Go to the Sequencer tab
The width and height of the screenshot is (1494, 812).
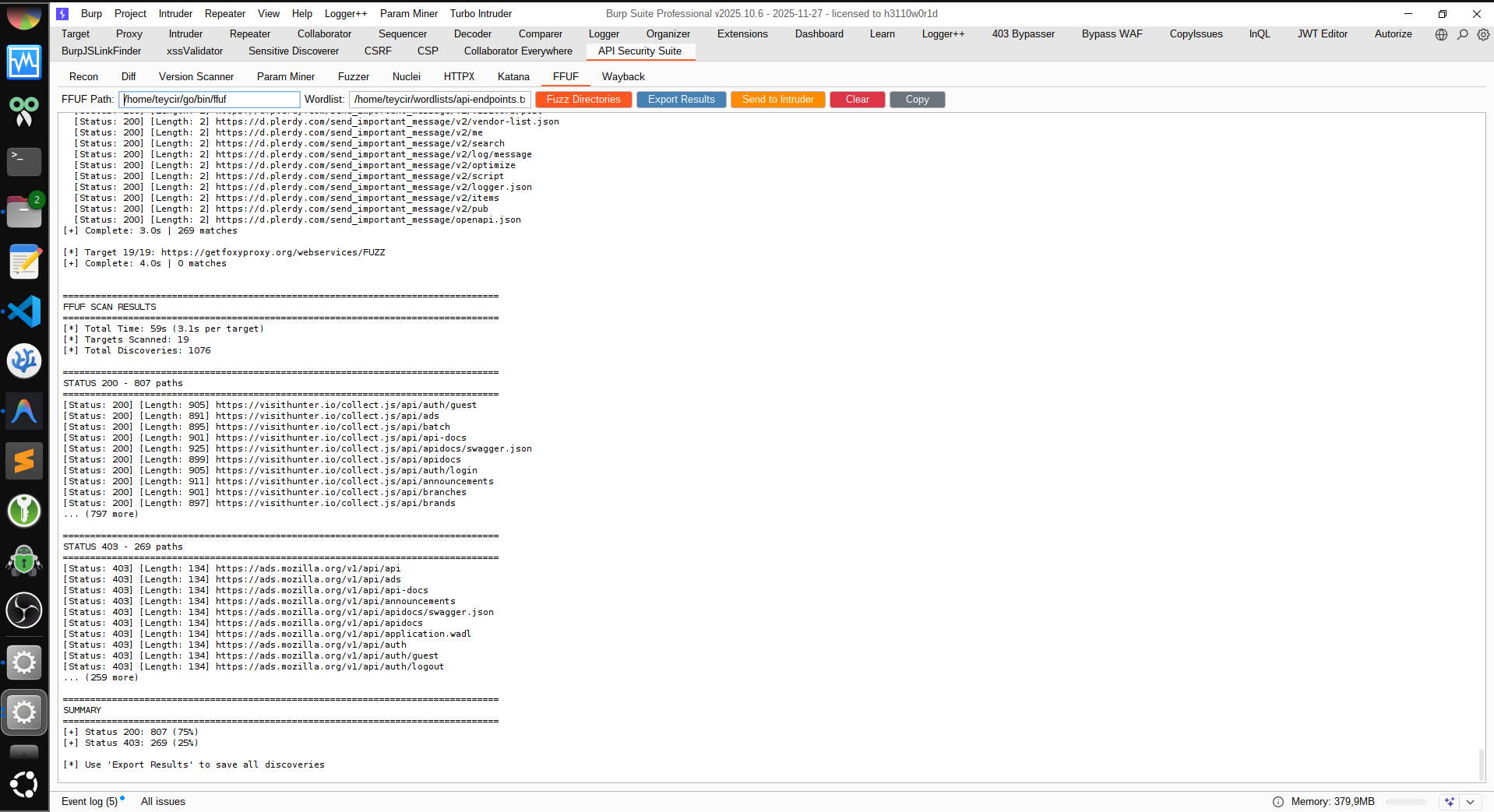(x=403, y=33)
